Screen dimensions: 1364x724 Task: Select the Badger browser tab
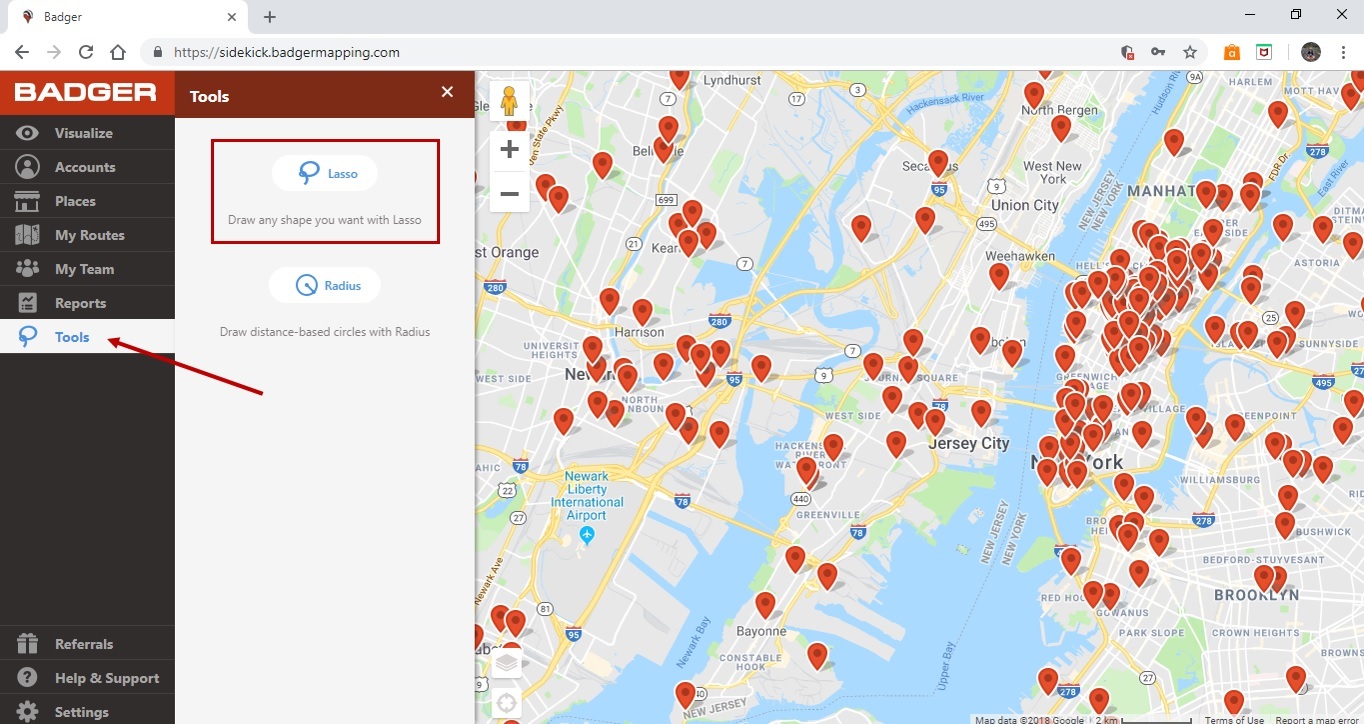click(120, 16)
